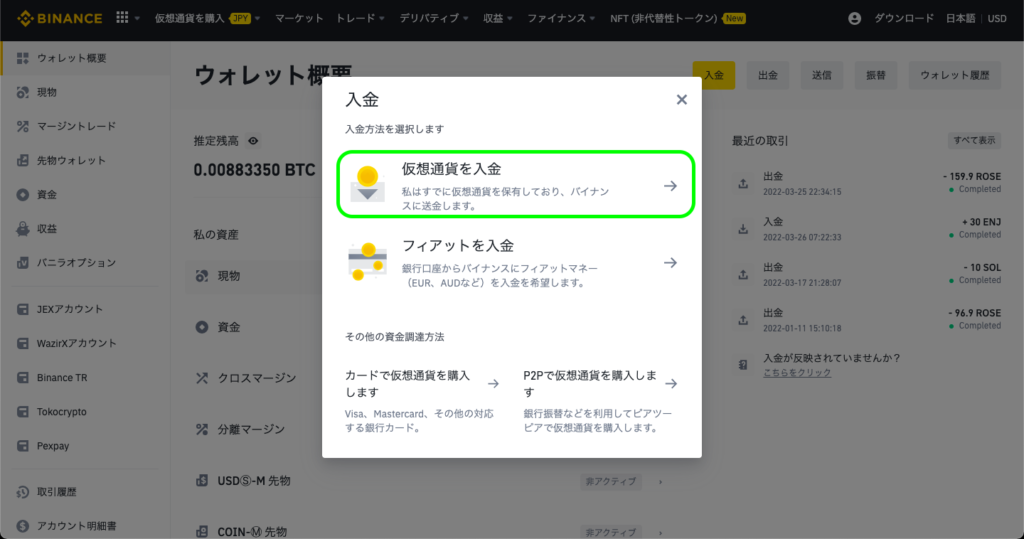The image size is (1024, 539).
Task: Click arrow next to card purchase option
Action: [x=493, y=384]
